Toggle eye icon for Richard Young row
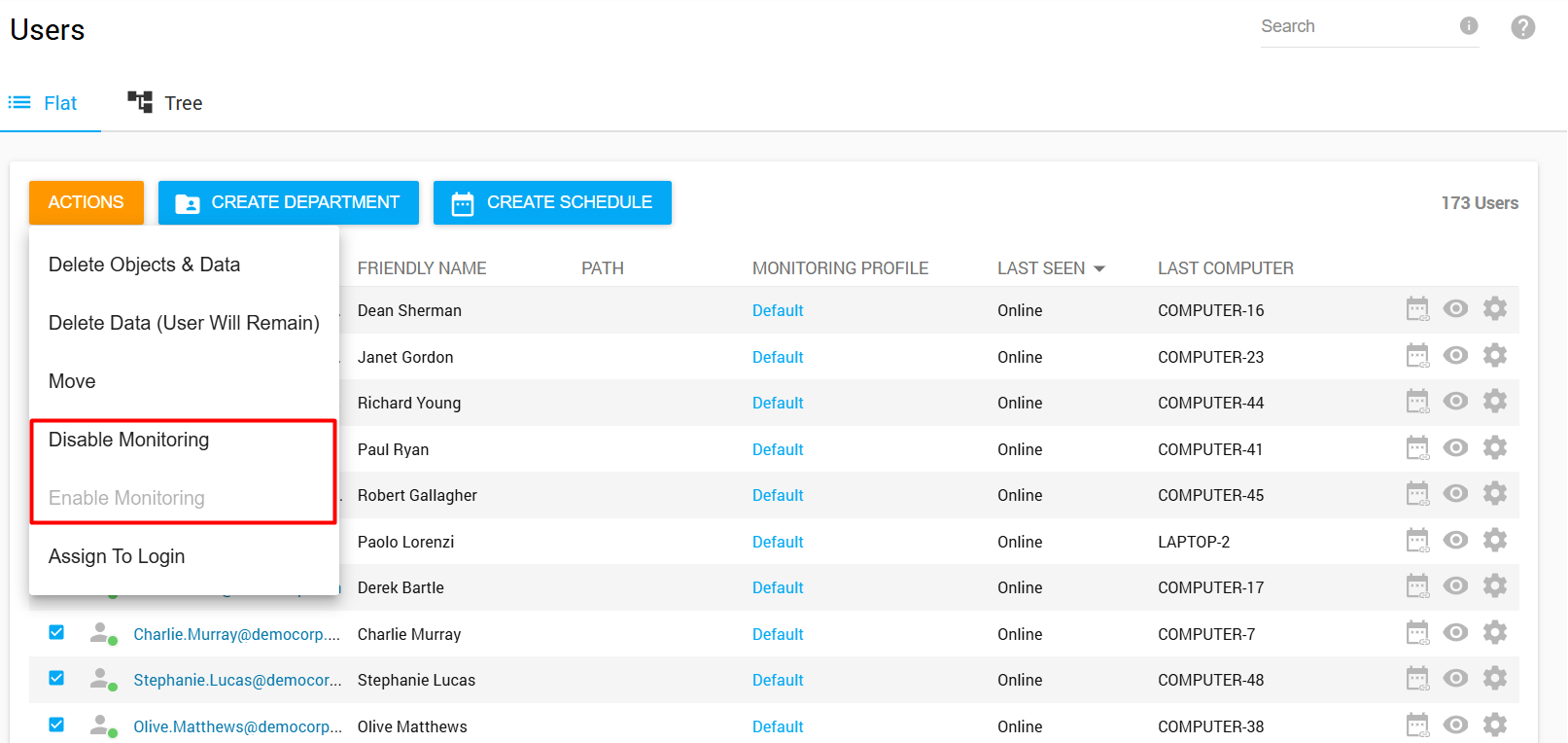 [x=1455, y=402]
